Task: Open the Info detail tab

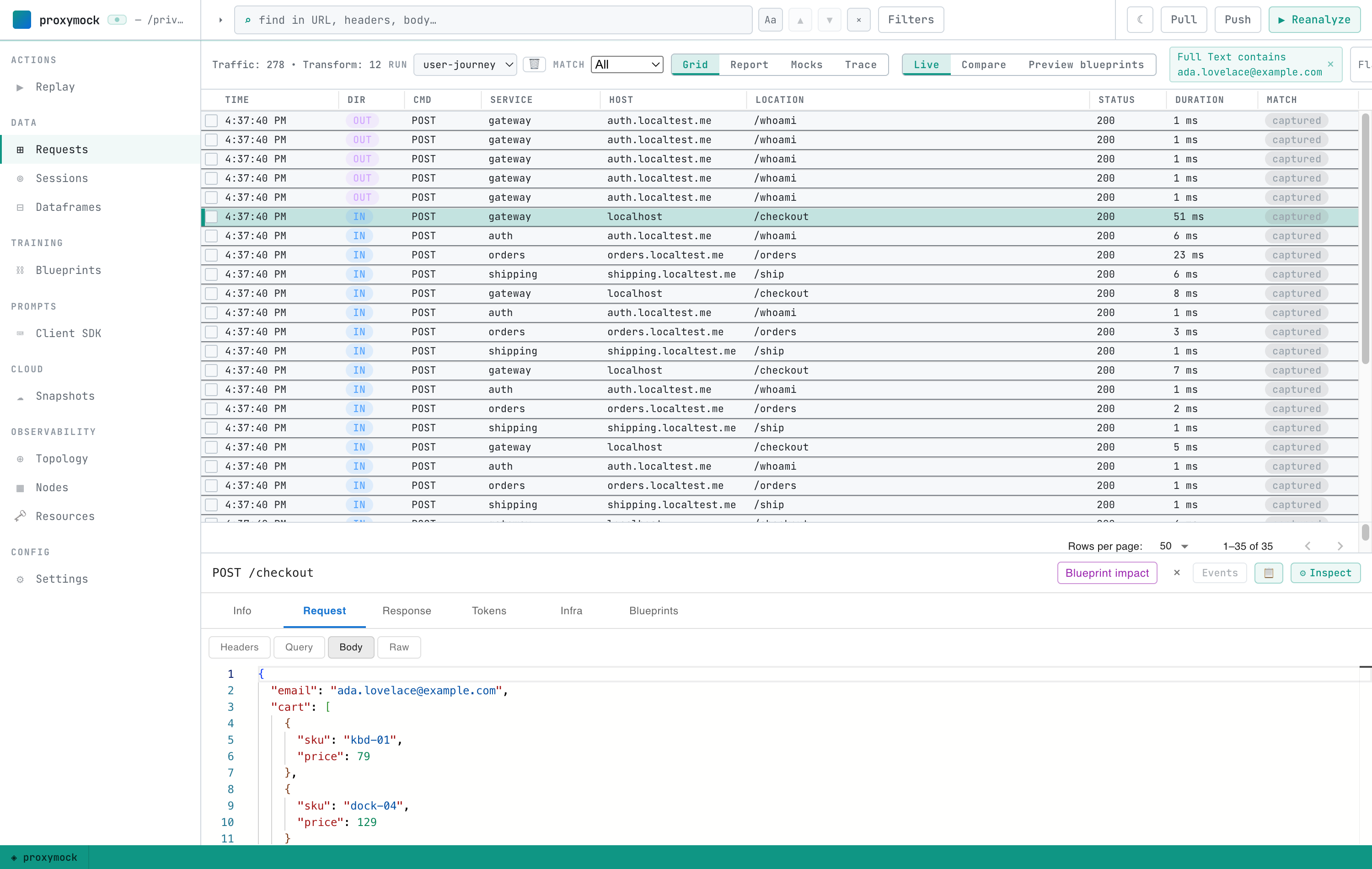Action: click(241, 610)
